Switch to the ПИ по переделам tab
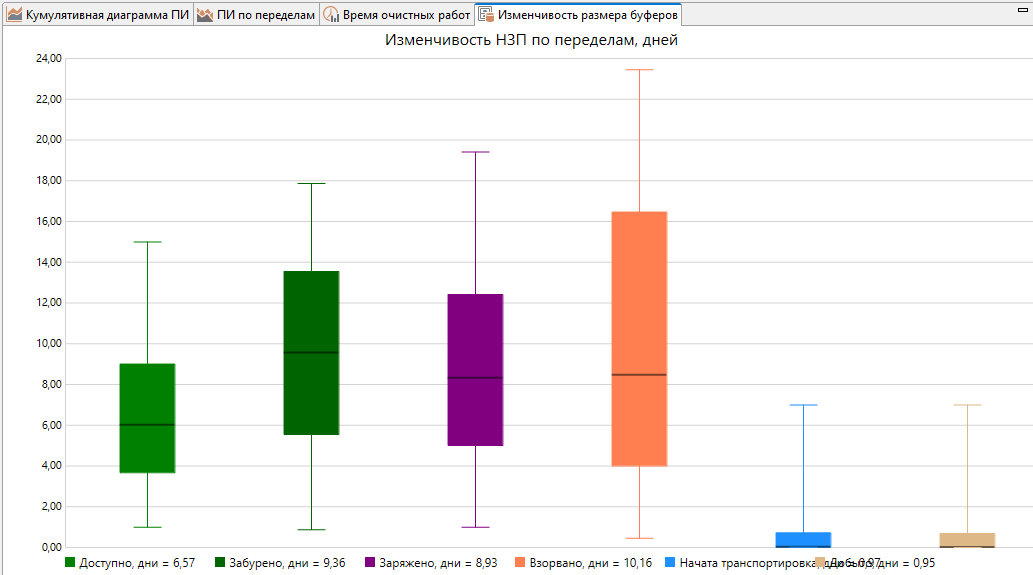 tap(258, 14)
